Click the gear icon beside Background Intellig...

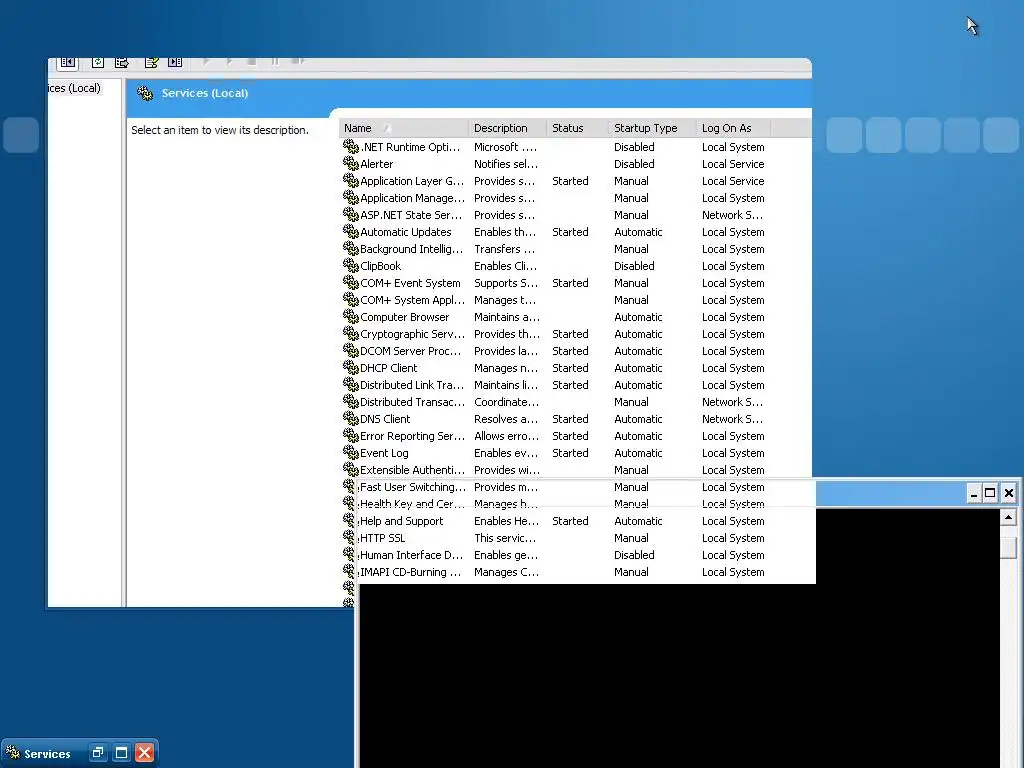point(351,249)
